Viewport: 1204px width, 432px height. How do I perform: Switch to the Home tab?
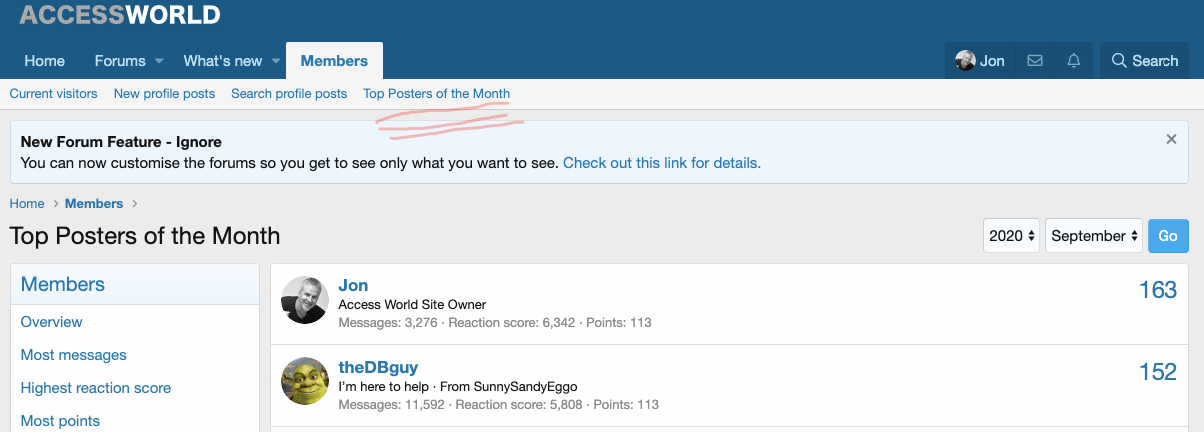click(x=44, y=61)
